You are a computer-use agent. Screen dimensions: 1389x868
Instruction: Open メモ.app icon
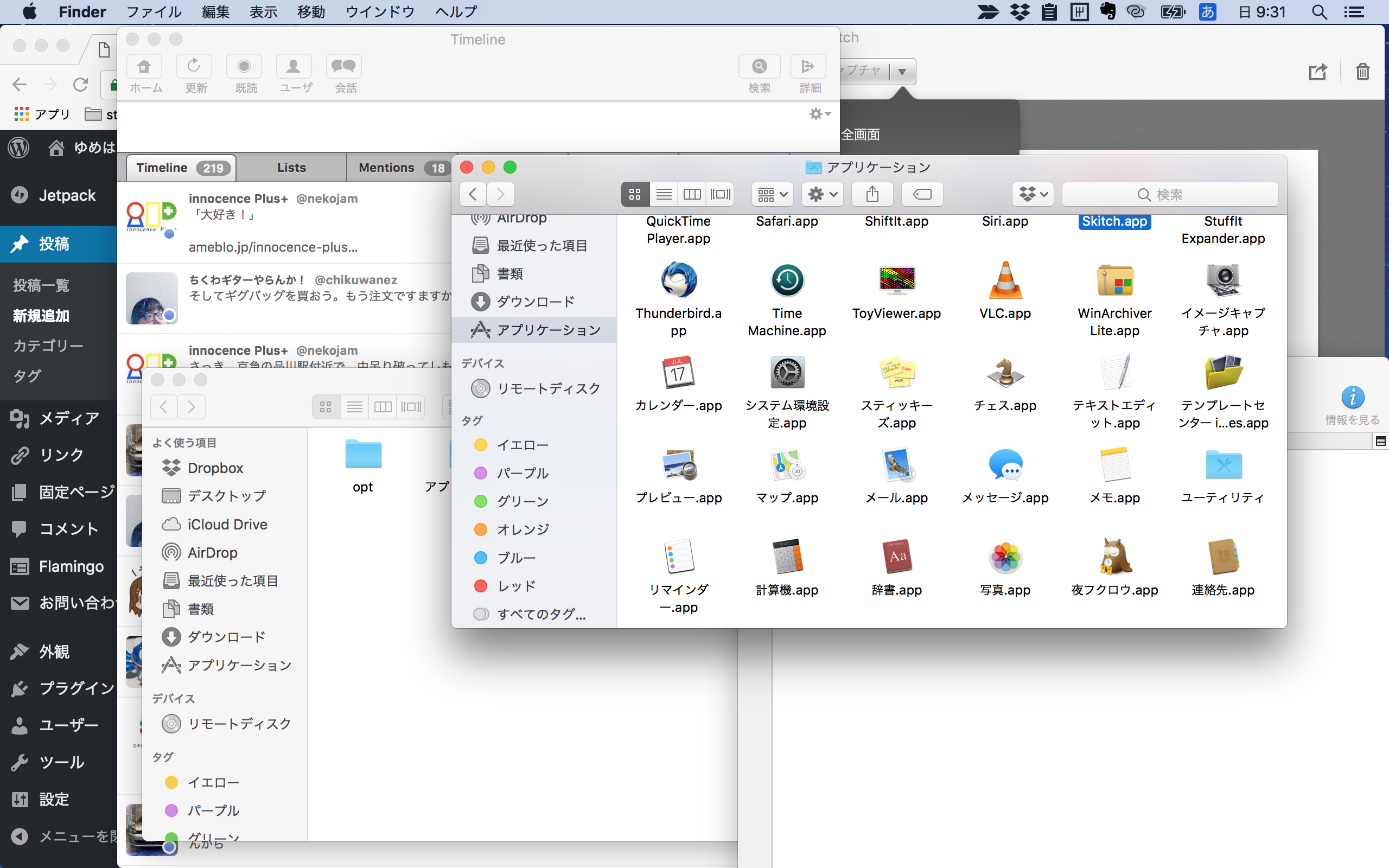(1114, 465)
